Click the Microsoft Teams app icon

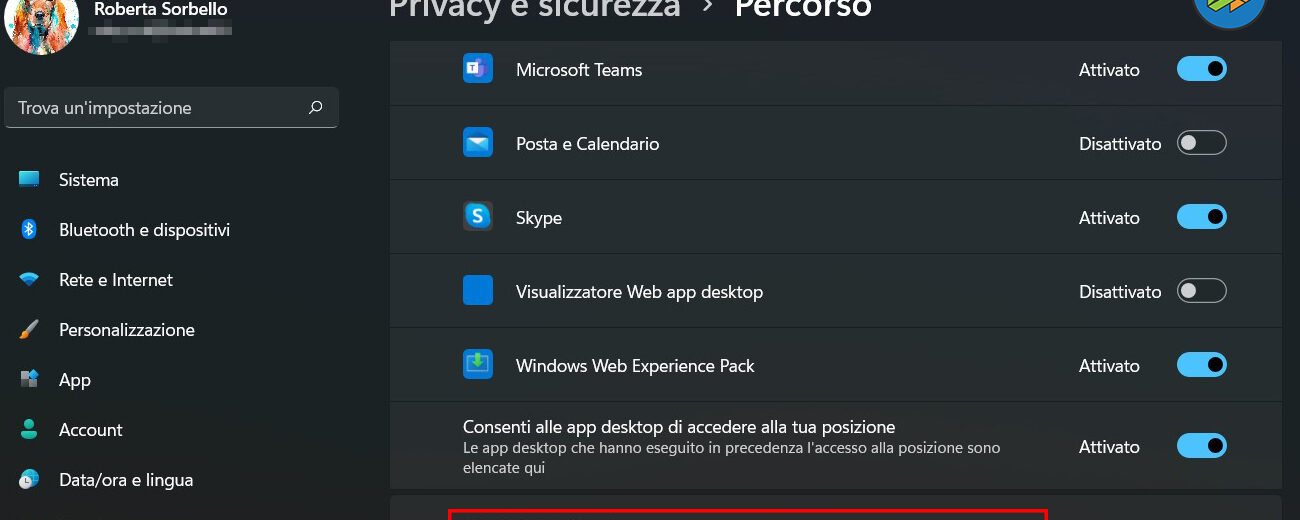point(477,69)
